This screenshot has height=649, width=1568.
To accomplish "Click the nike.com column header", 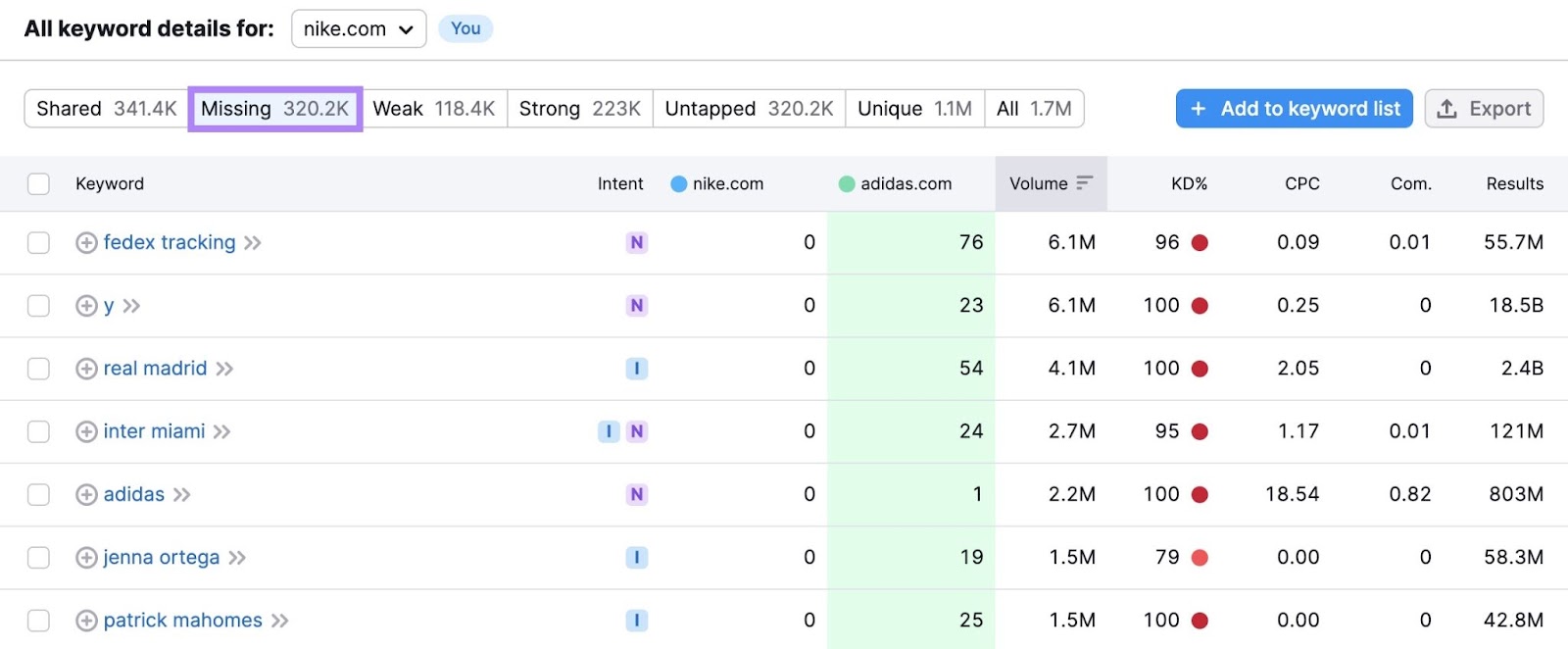I will point(717,184).
